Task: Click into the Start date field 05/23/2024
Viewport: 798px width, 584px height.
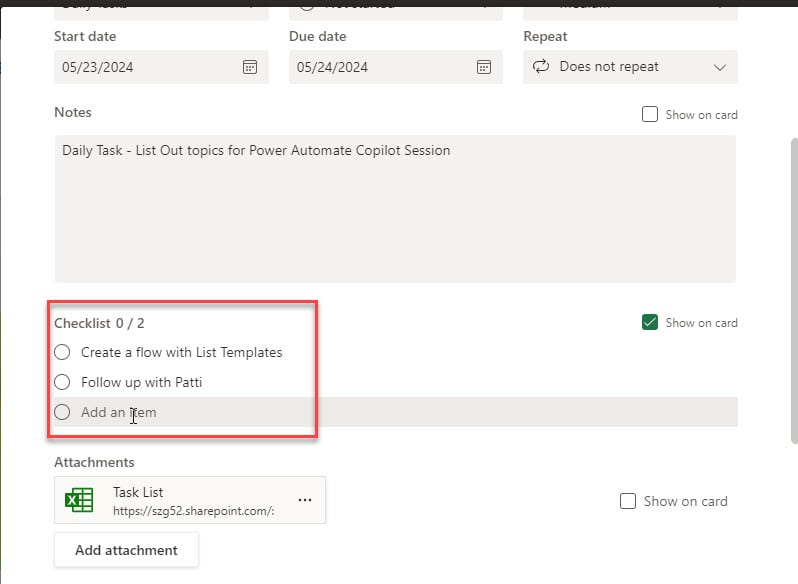Action: pyautogui.click(x=161, y=67)
